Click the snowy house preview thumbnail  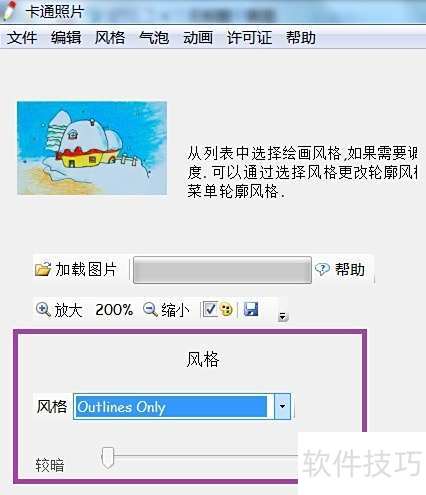tap(92, 148)
